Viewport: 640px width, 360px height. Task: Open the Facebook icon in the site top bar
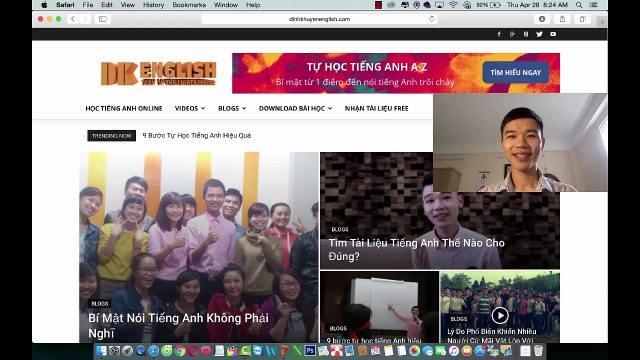click(499, 34)
